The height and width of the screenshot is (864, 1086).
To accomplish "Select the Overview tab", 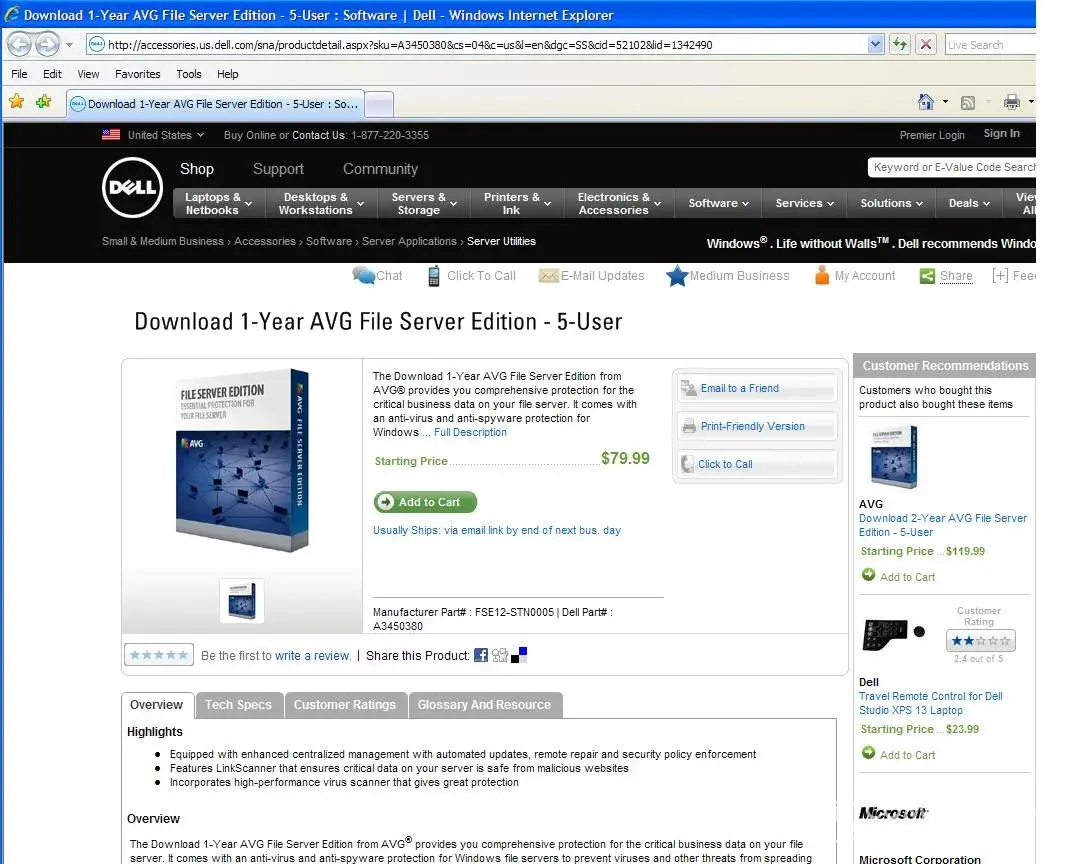I will pos(157,705).
